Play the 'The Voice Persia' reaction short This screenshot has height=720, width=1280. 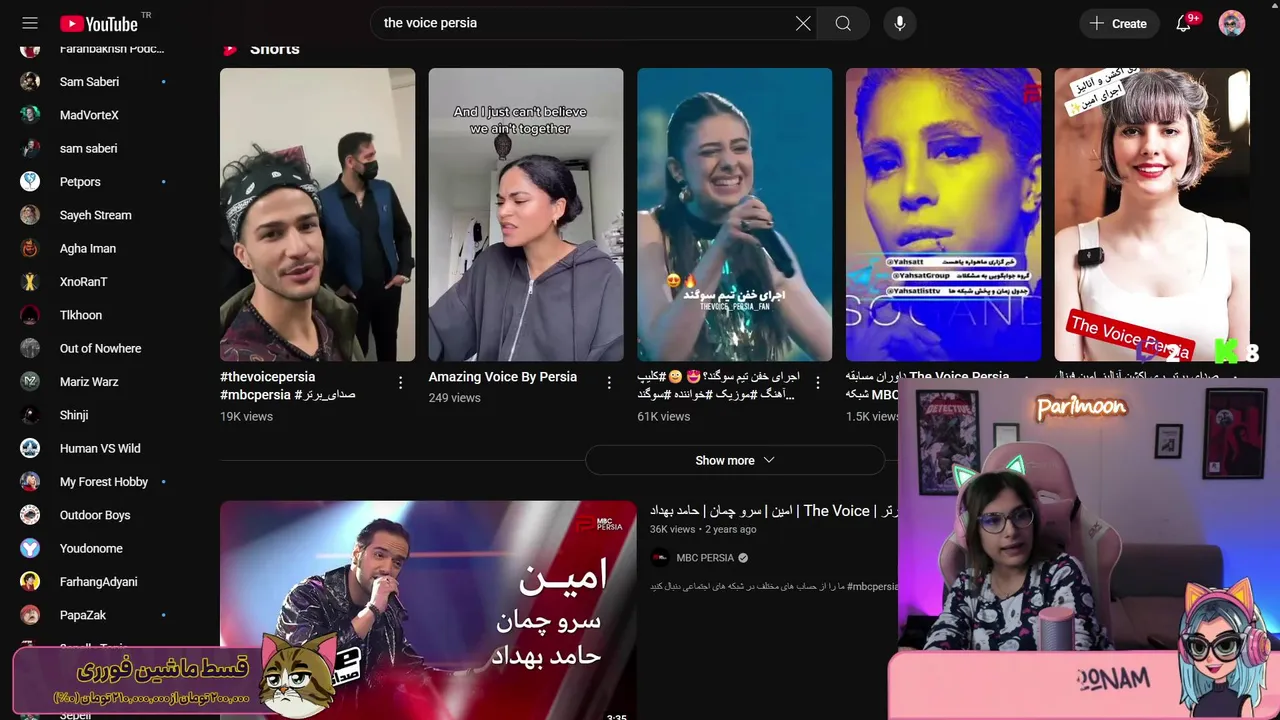click(1152, 214)
